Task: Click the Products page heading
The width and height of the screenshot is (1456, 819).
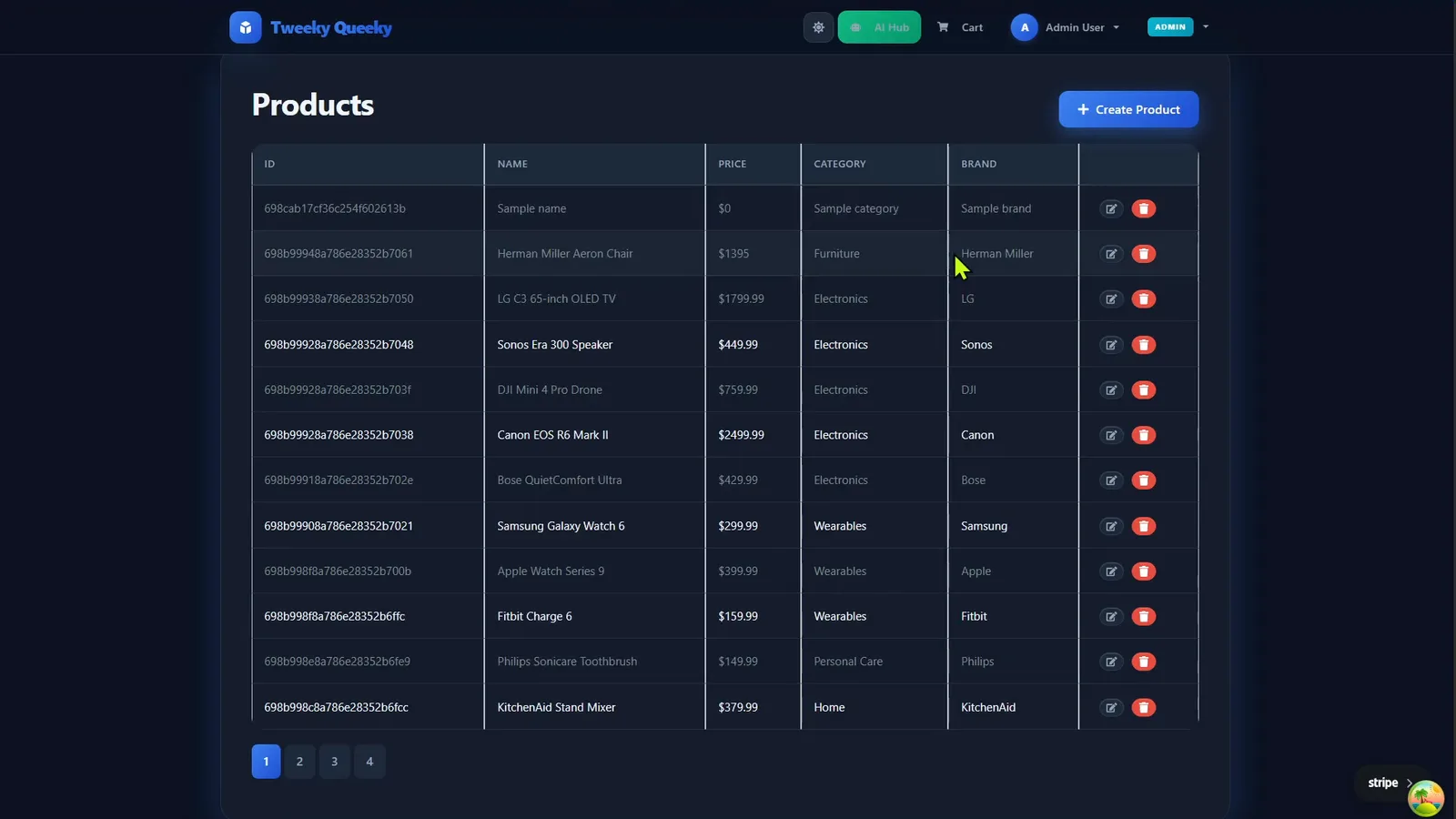Action: coord(313,105)
